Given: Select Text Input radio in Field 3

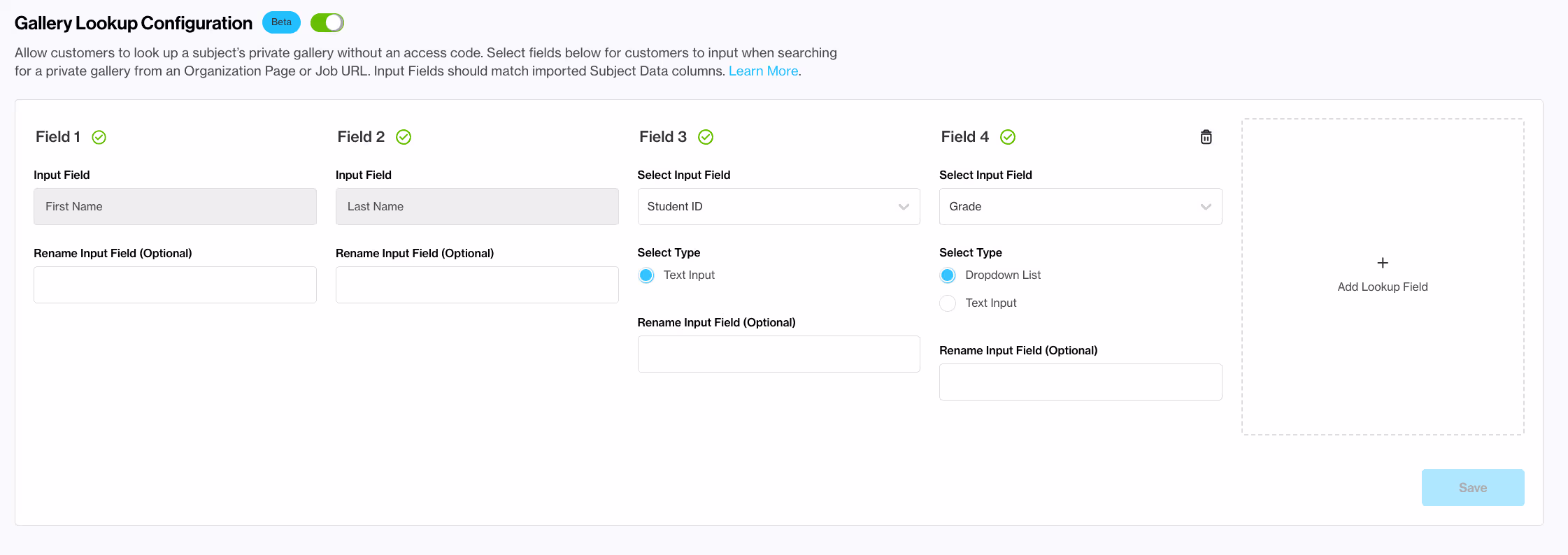Looking at the screenshot, I should pos(646,275).
